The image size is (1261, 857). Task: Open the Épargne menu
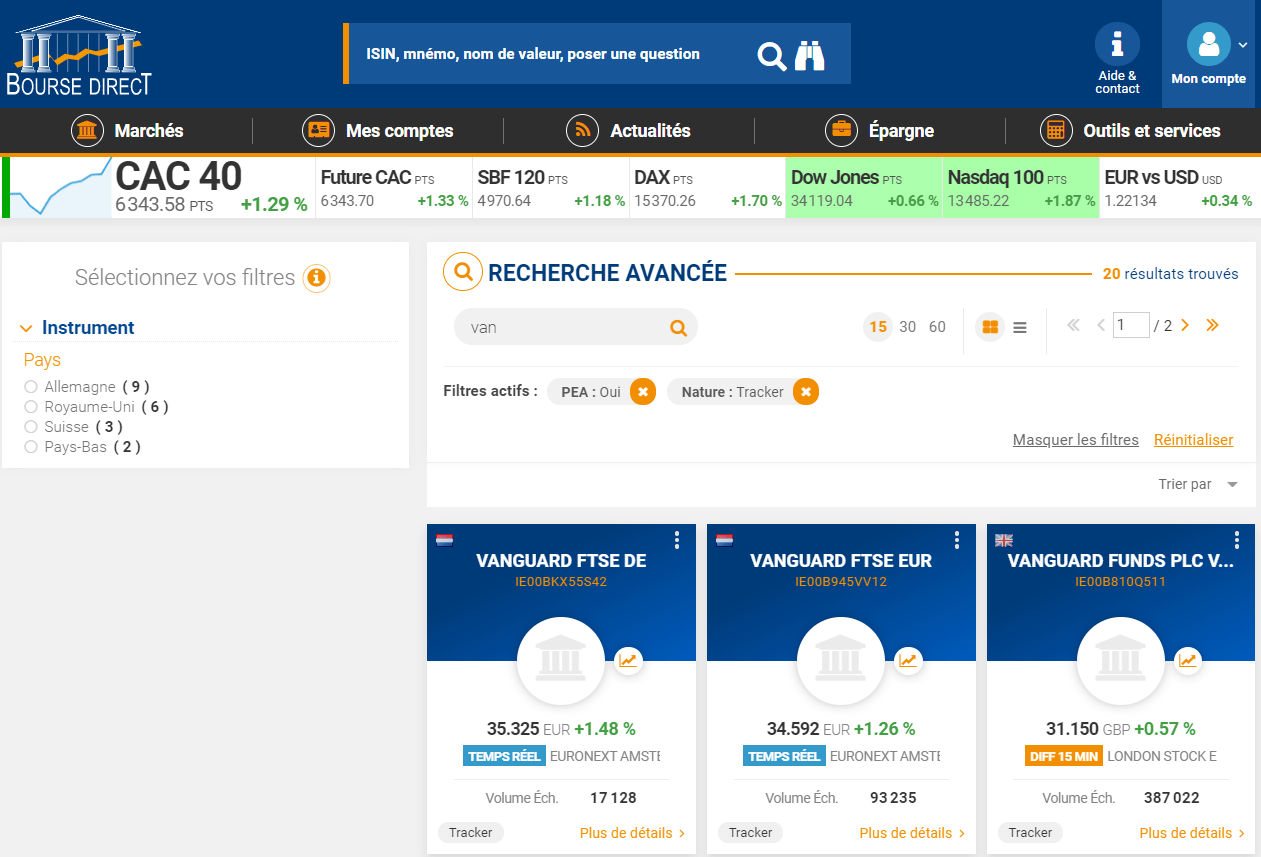[x=880, y=131]
